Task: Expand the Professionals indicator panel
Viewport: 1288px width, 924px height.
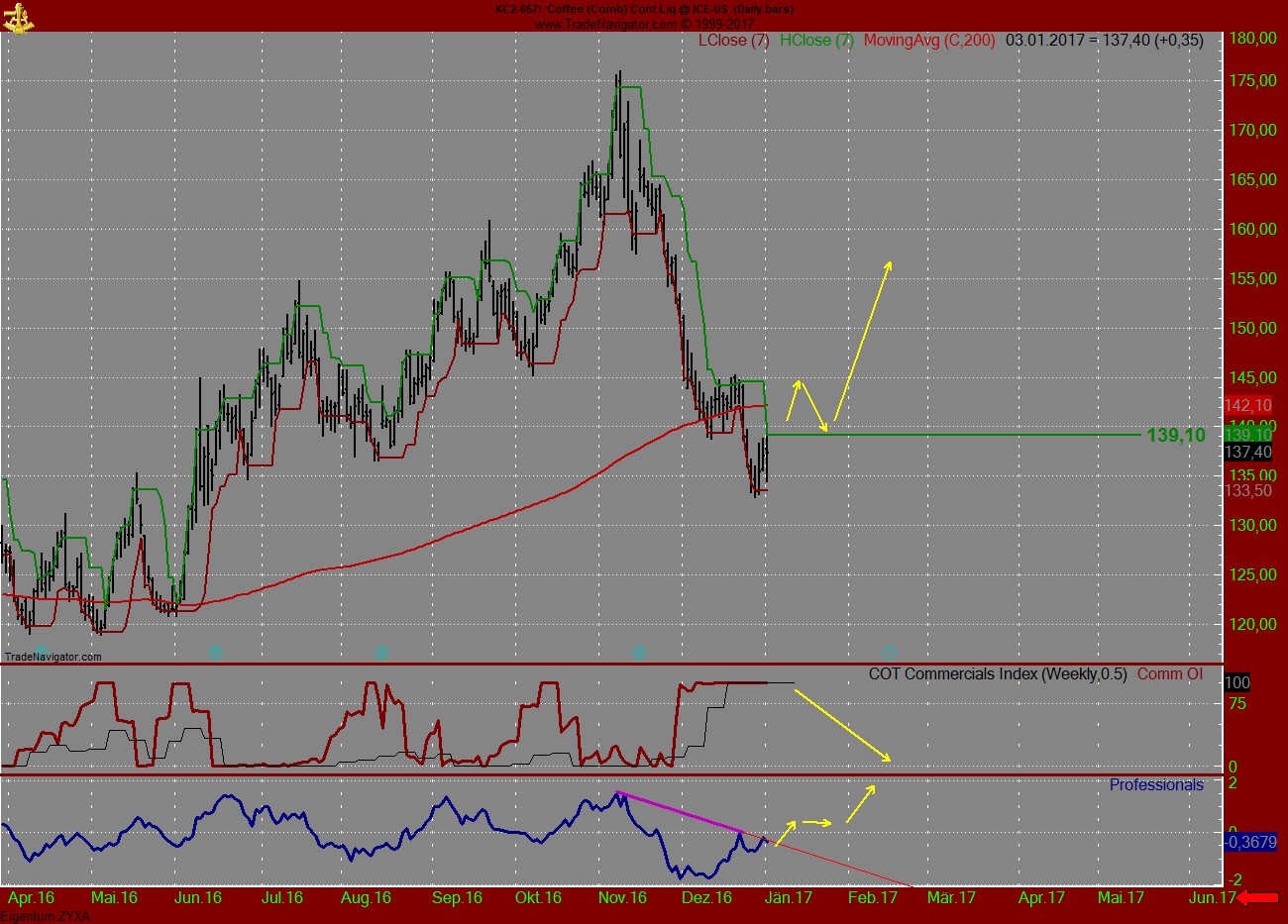Action: [x=1156, y=785]
